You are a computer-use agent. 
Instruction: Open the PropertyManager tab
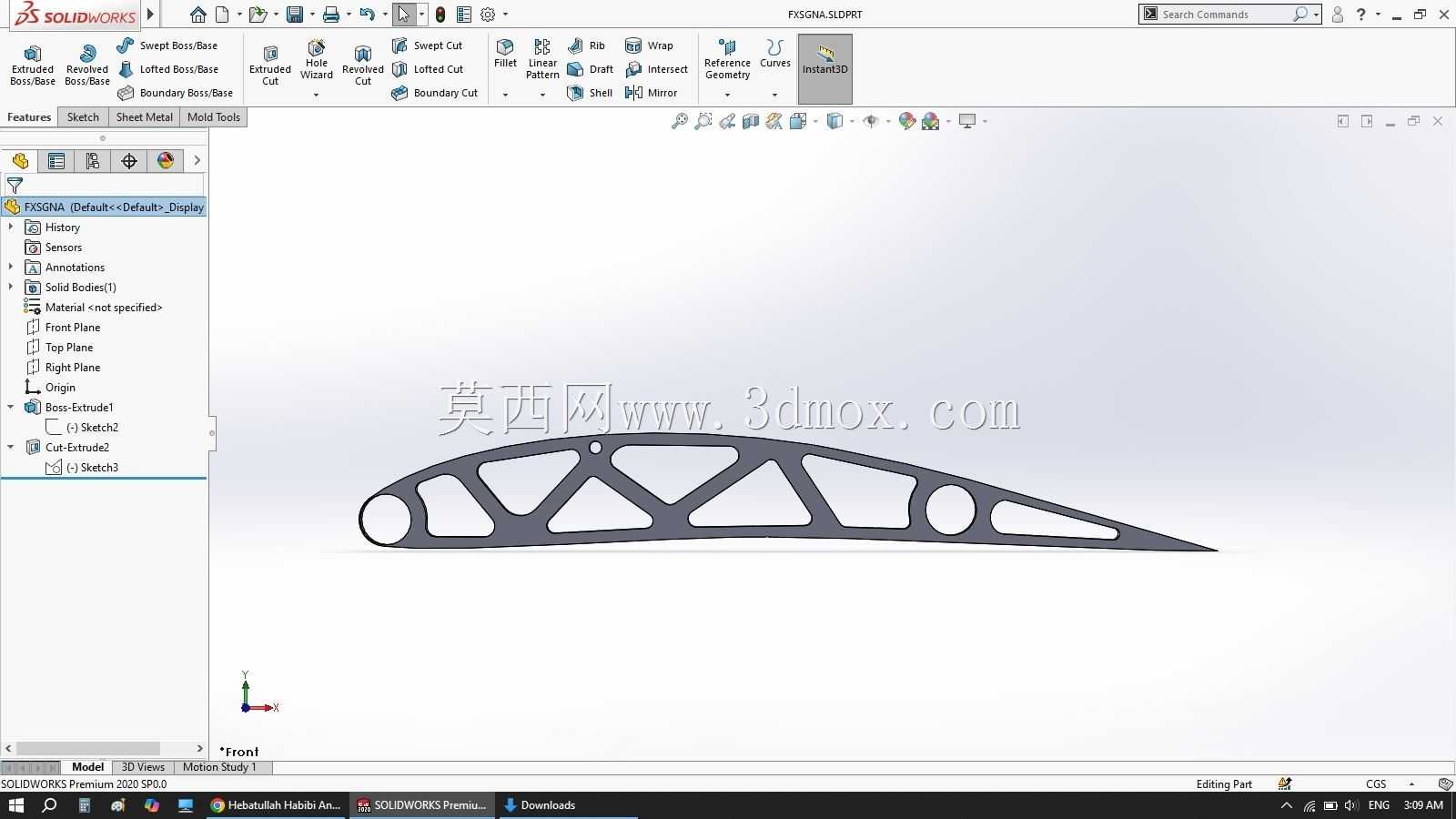click(56, 161)
